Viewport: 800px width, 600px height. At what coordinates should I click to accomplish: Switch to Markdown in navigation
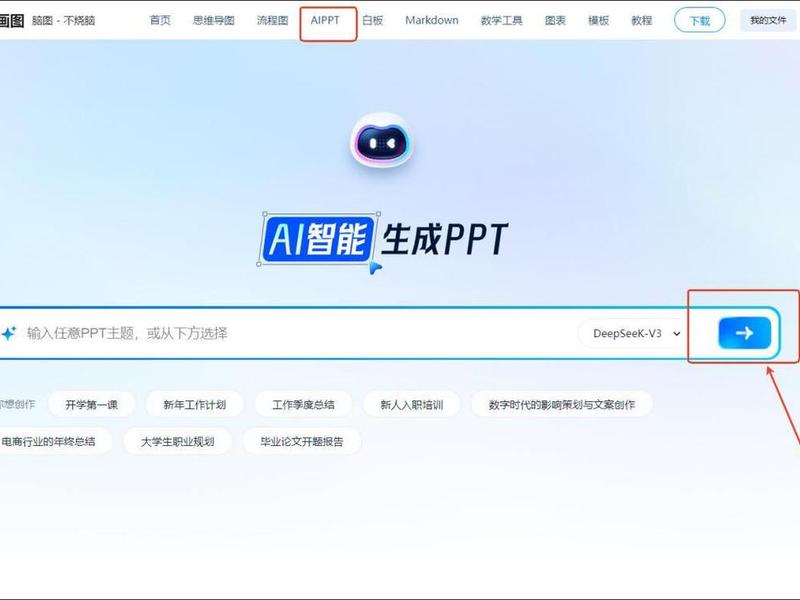(432, 20)
